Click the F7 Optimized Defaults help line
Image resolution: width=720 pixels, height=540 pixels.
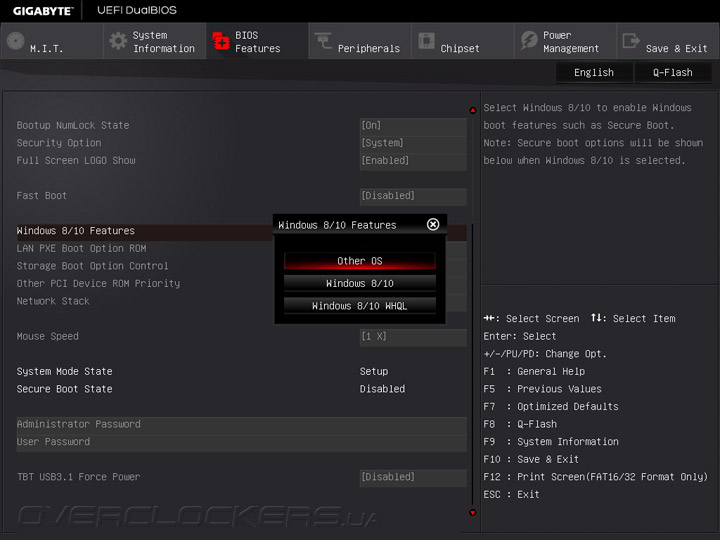[551, 407]
